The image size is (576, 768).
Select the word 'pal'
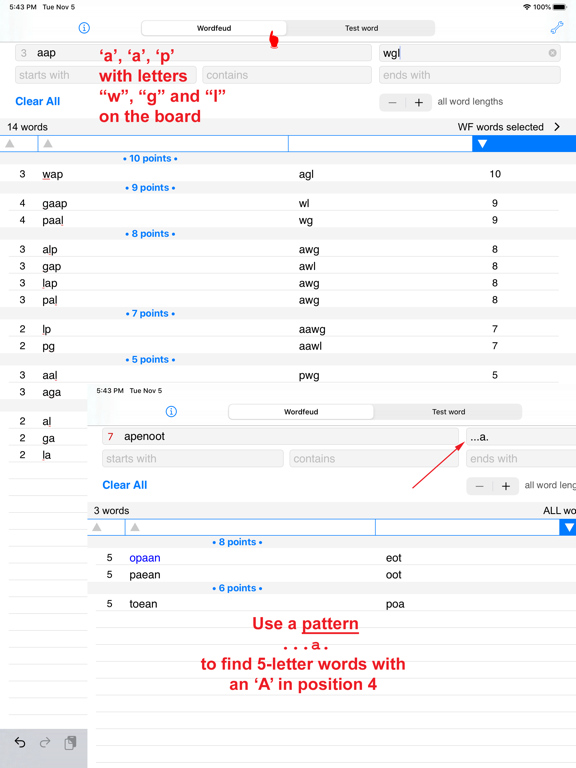tap(49, 300)
